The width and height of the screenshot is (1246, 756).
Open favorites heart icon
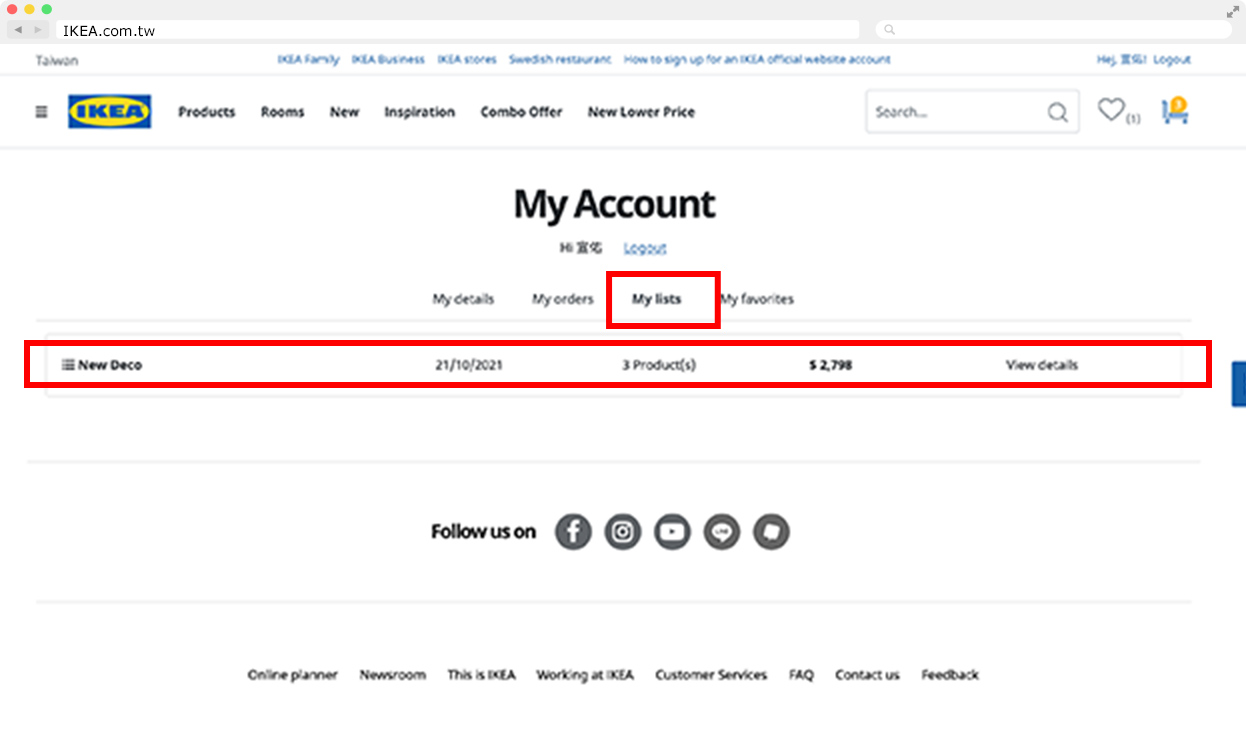(x=1111, y=110)
